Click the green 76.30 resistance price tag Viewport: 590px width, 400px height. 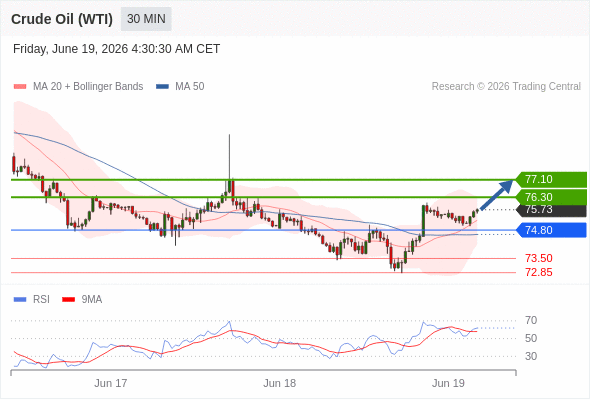tap(551, 197)
